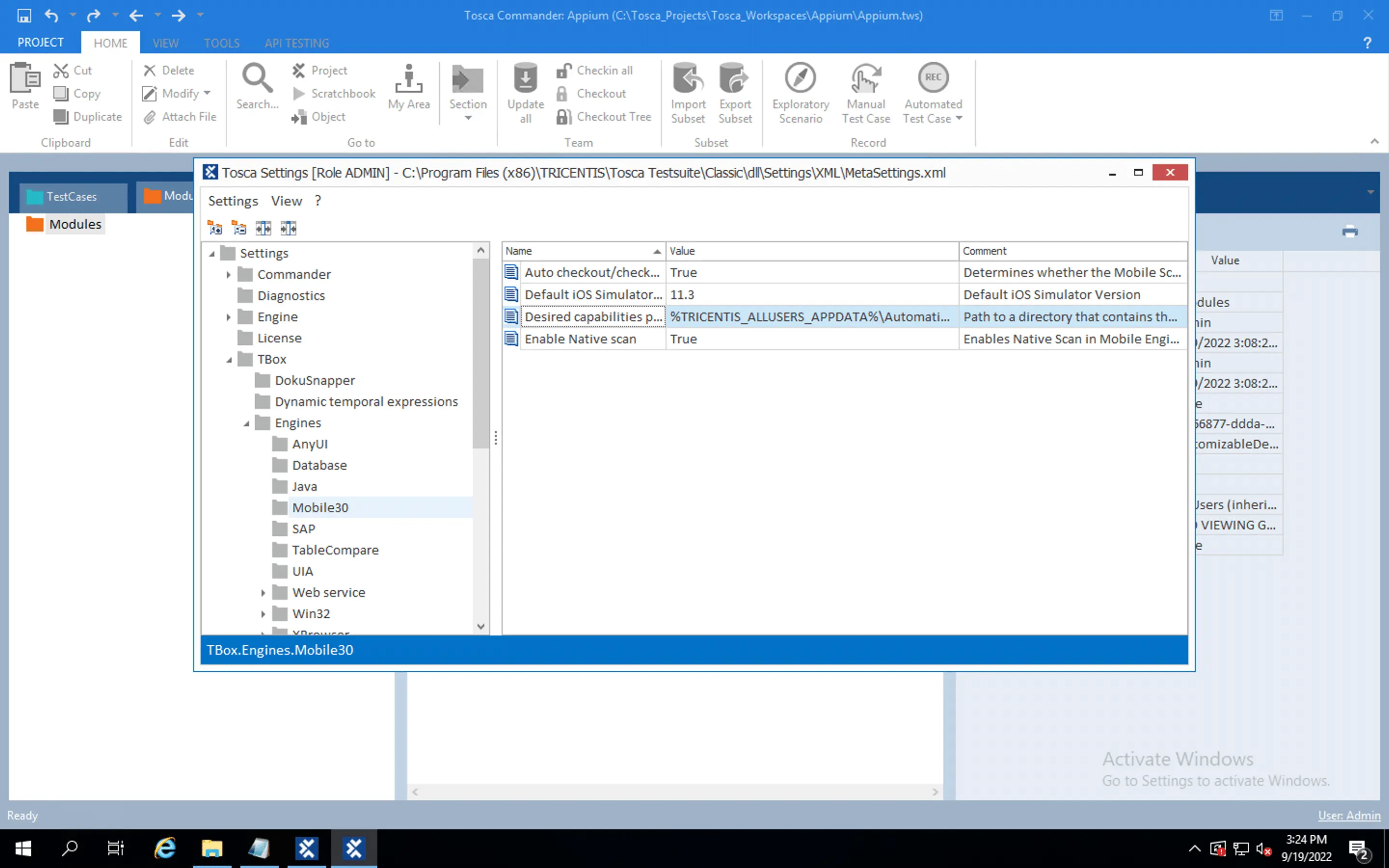1389x868 pixels.
Task: Switch to the TOOLS ribbon tab
Action: pos(221,43)
